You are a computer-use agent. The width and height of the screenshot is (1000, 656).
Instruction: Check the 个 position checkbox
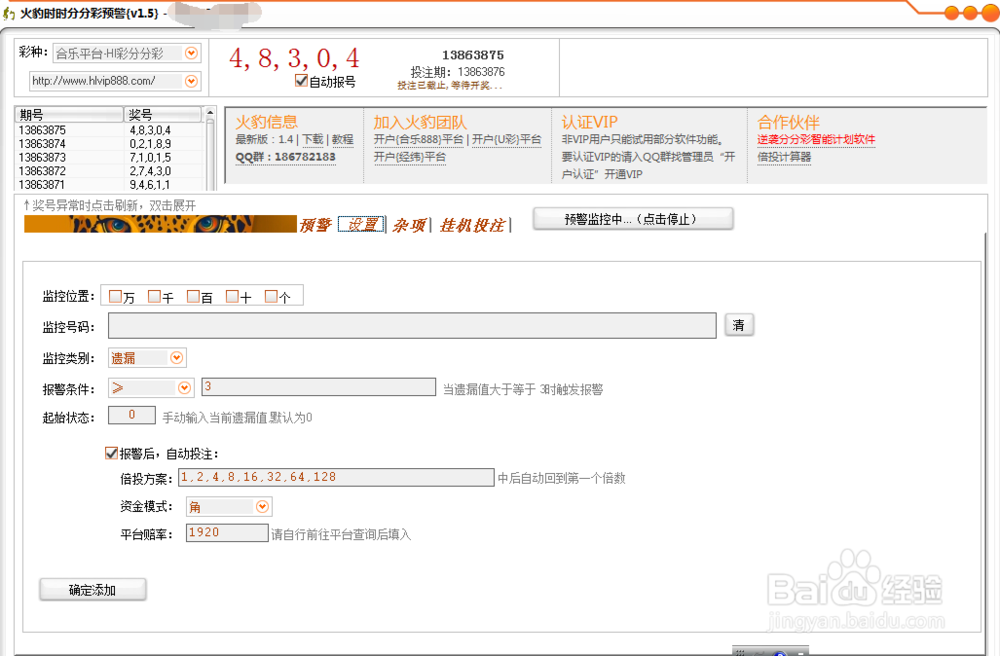pyautogui.click(x=268, y=295)
